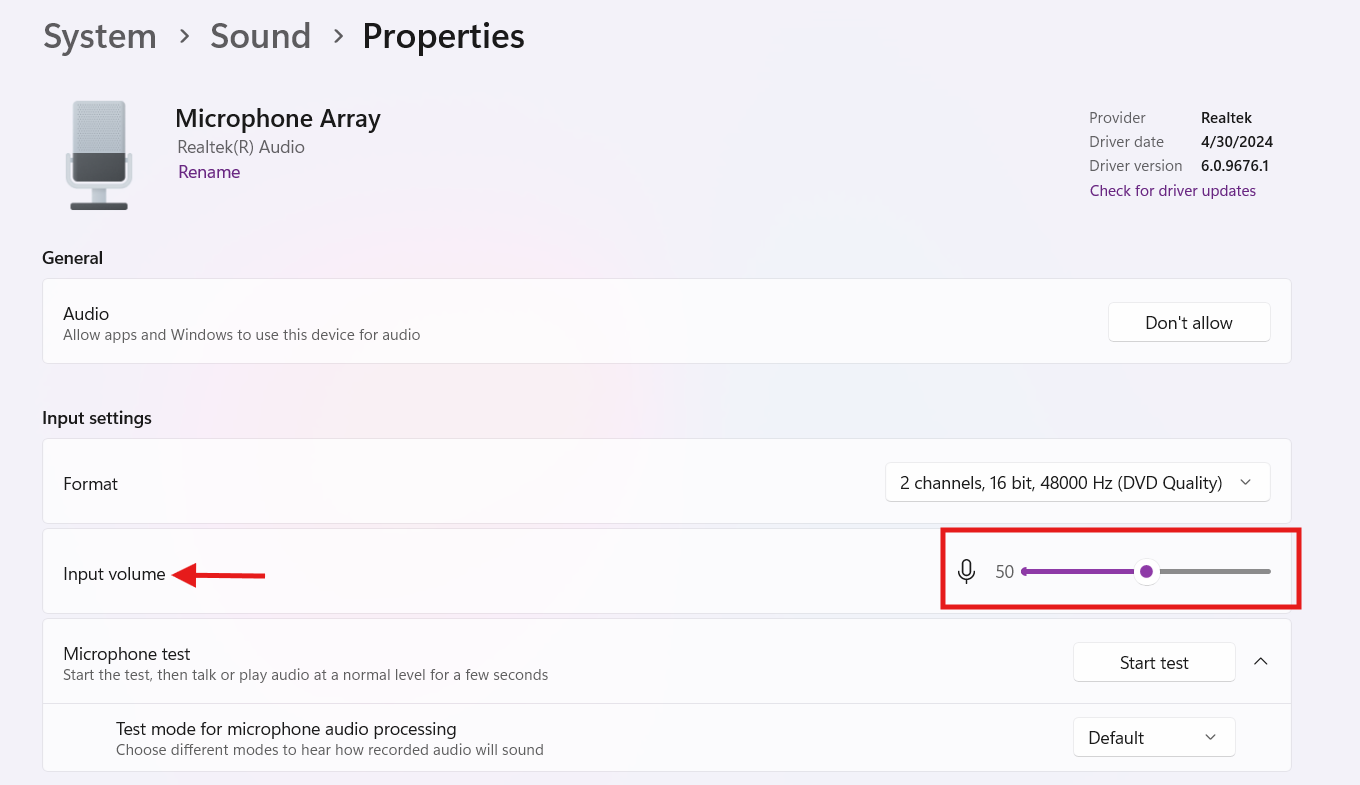1360x785 pixels.
Task: Click the driver version number 6.0.9676.1
Action: point(1235,165)
